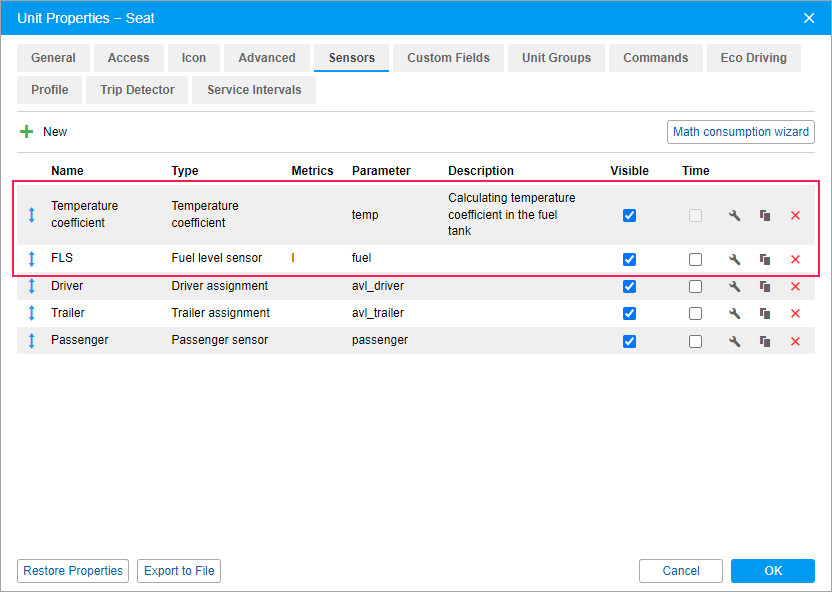Image resolution: width=832 pixels, height=592 pixels.
Task: Click the Export to File button
Action: tap(179, 571)
